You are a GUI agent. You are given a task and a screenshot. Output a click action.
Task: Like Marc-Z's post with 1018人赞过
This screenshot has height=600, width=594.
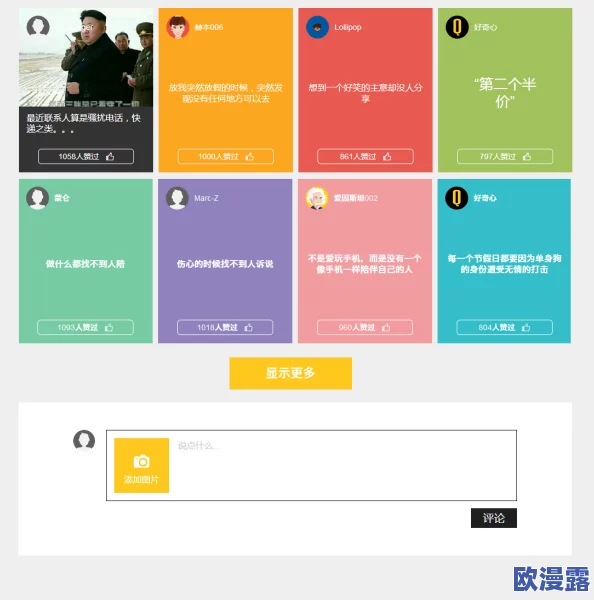coord(225,327)
